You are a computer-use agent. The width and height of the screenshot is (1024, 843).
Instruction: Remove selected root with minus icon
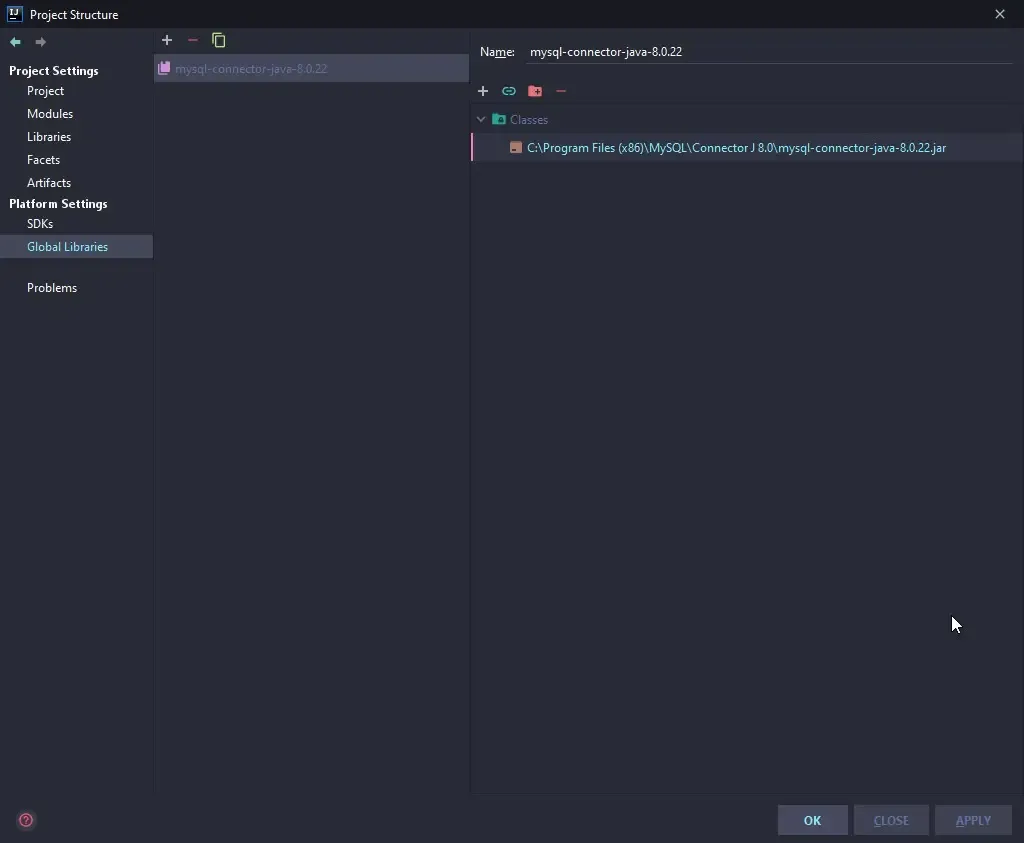(561, 91)
